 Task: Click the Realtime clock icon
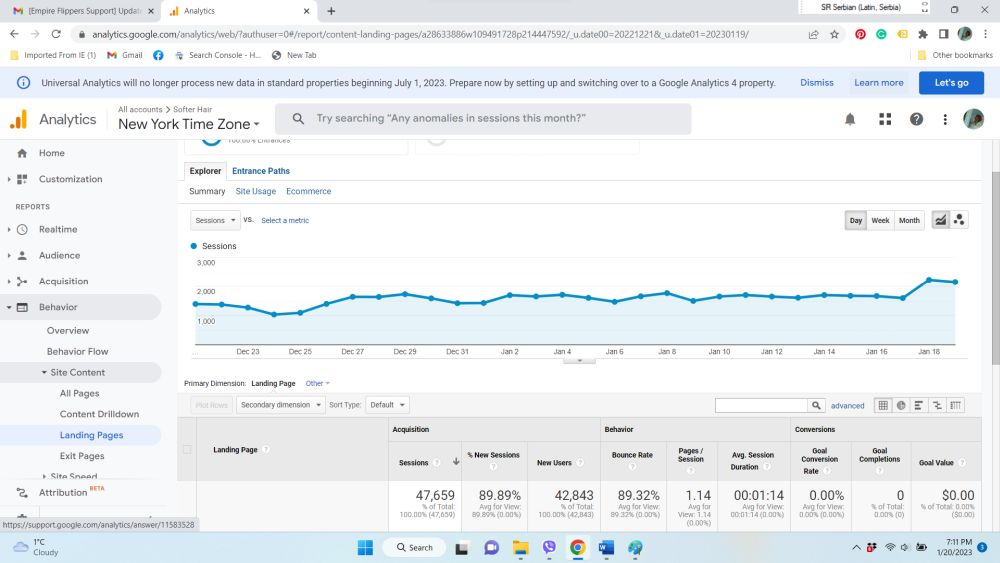22,230
